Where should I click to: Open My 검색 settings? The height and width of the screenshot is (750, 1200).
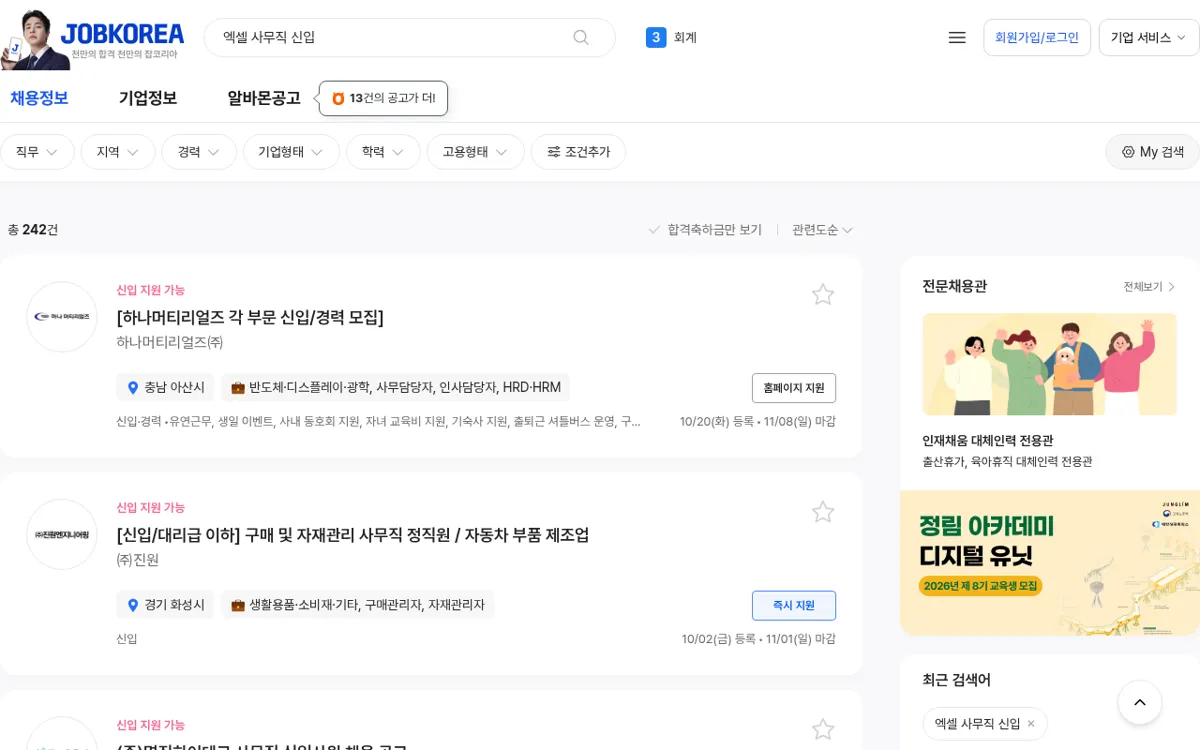pos(1152,152)
